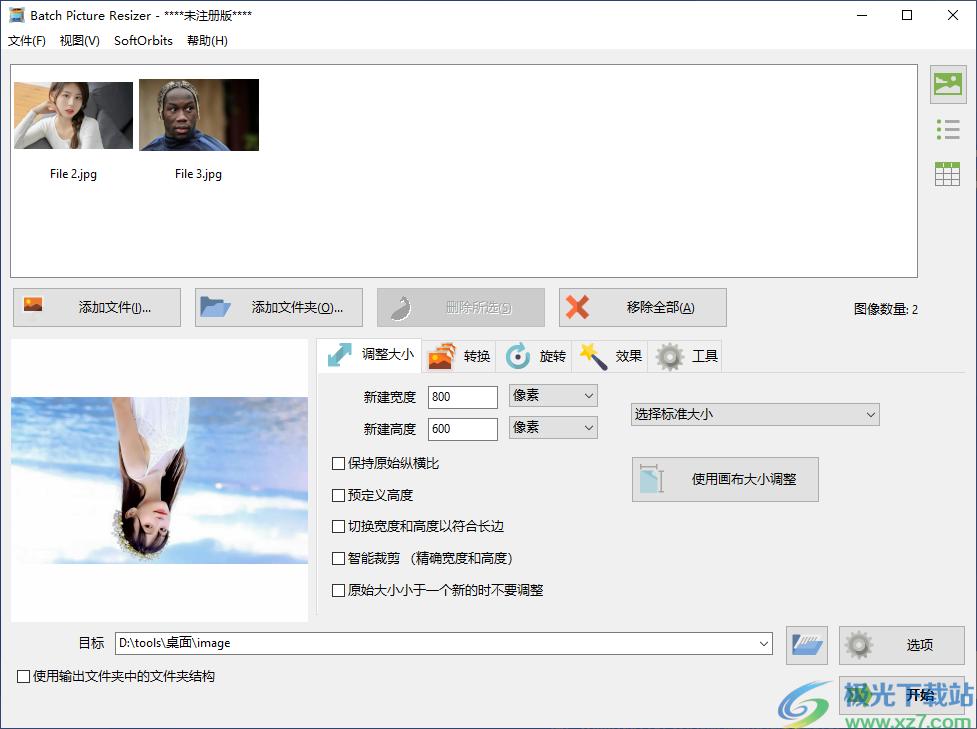This screenshot has width=977, height=729.
Task: Switch to list view icon
Action: [x=947, y=129]
